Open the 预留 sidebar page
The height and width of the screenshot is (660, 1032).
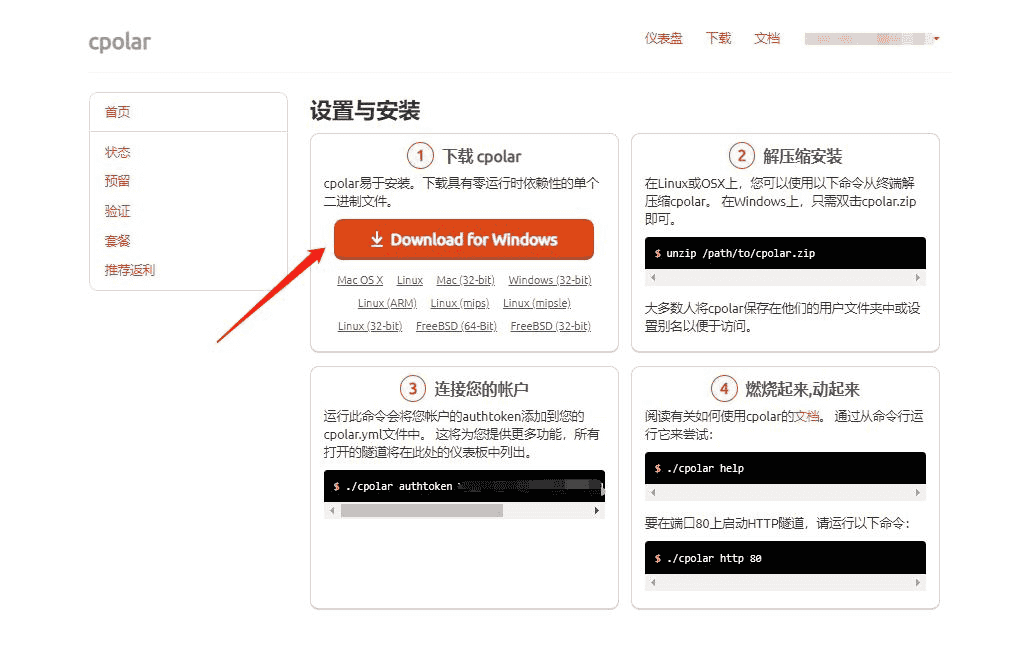(117, 181)
